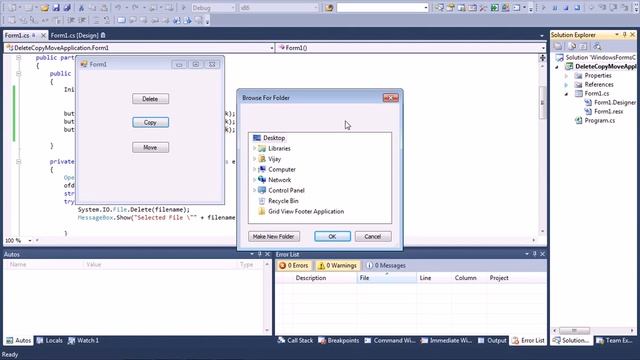Click the Form1.Designer file icon

coord(588,102)
